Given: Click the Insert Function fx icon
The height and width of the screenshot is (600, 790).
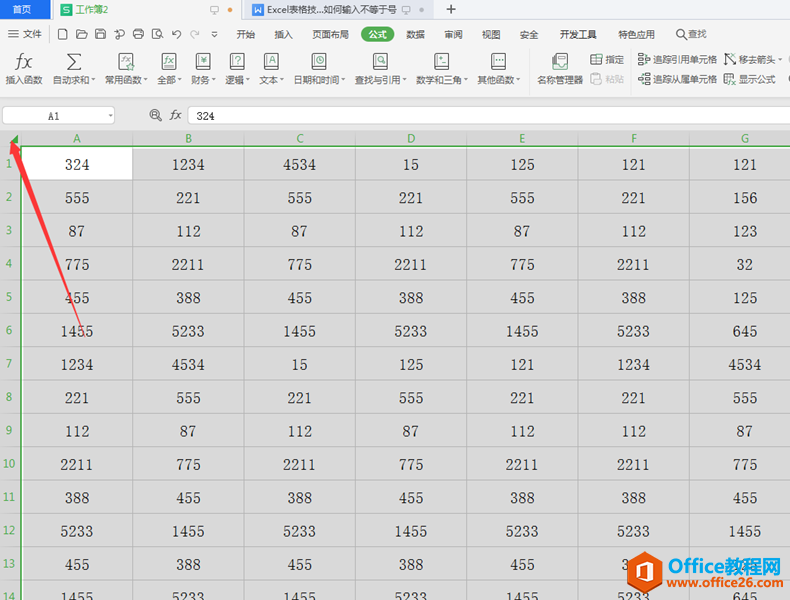Looking at the screenshot, I should click(x=23, y=62).
